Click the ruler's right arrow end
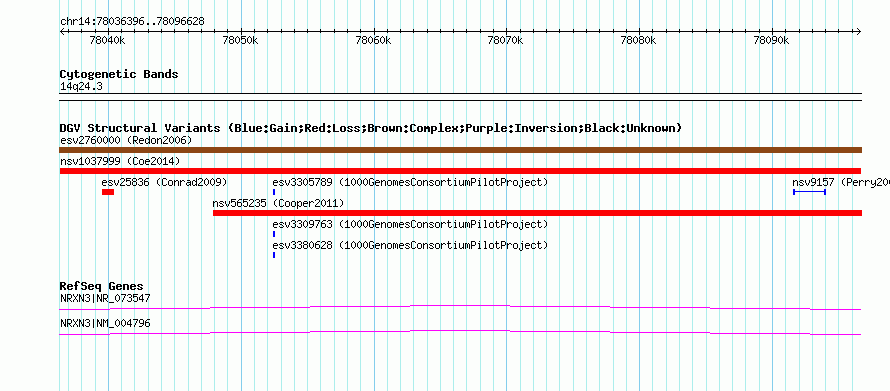Viewport: 890px width, 391px height. (x=858, y=32)
